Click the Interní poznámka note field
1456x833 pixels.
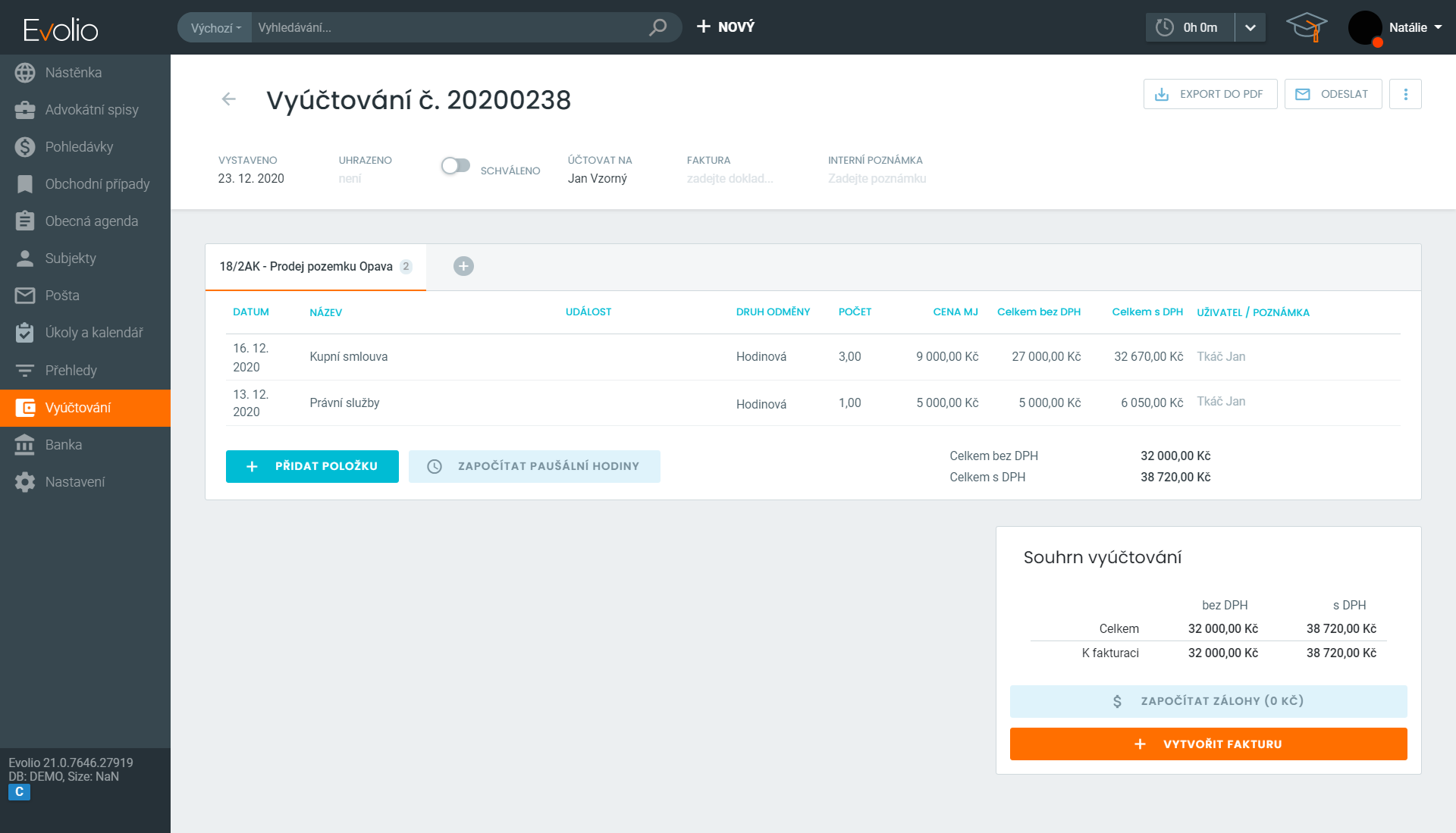[877, 179]
